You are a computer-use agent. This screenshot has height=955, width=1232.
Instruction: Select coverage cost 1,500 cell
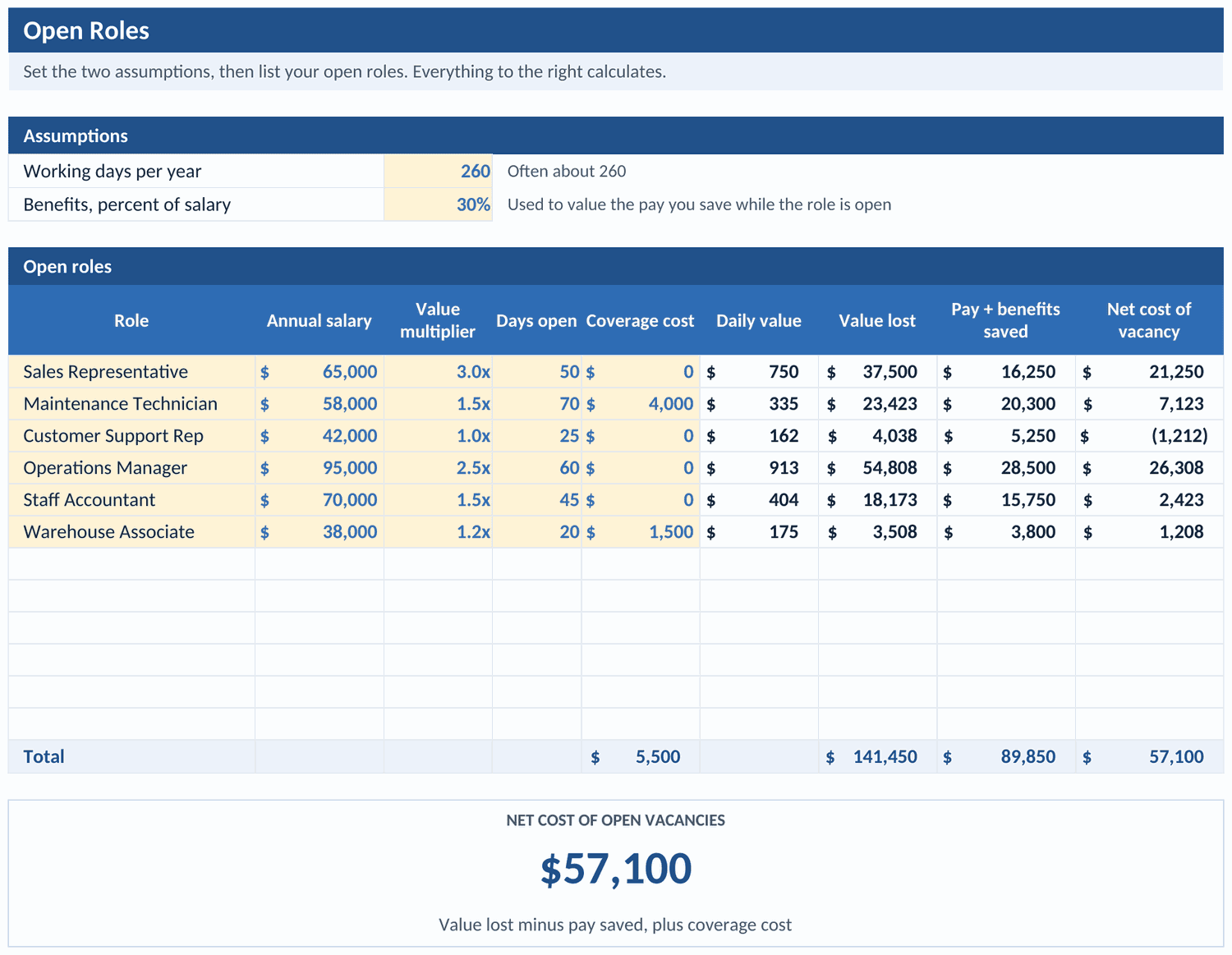click(641, 531)
